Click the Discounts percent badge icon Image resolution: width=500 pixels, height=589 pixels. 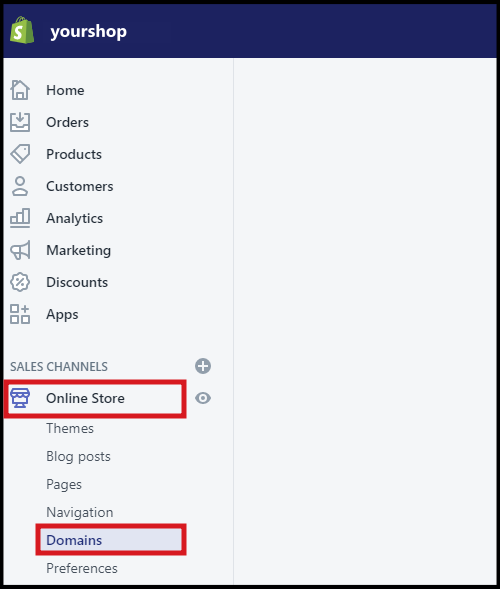point(20,282)
